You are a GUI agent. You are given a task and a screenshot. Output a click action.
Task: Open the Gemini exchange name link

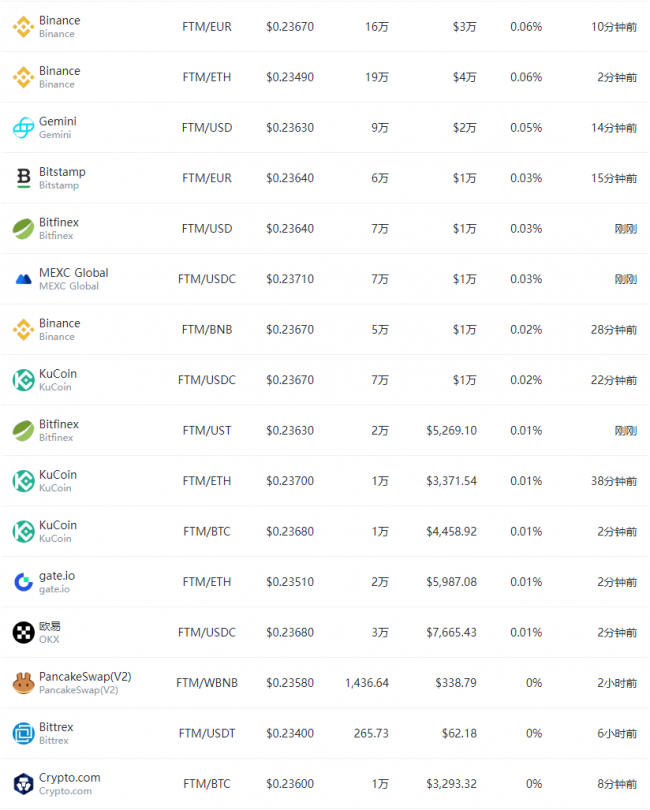pos(58,121)
